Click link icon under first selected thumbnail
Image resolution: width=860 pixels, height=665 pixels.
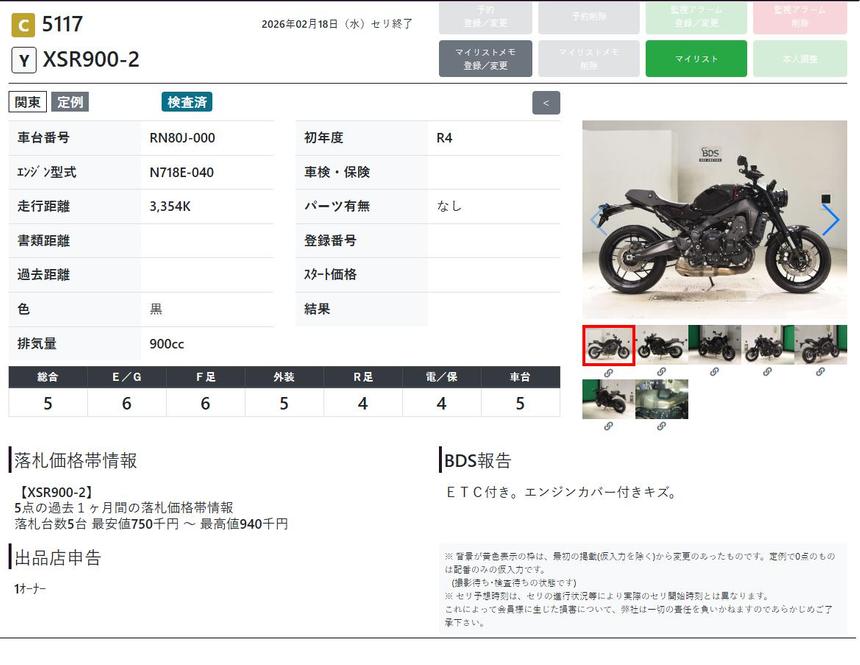608,372
